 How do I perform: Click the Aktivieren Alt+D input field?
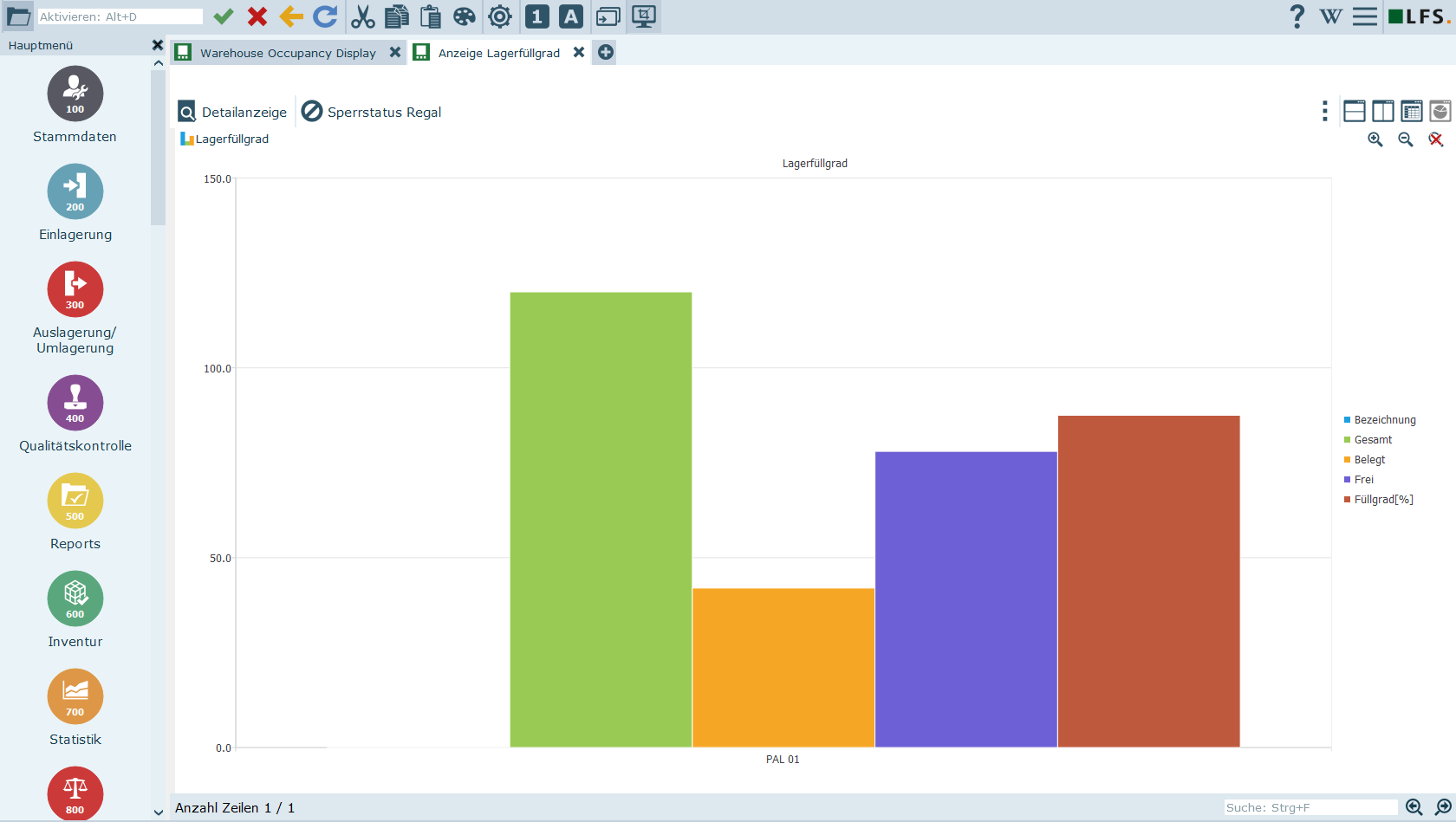point(120,16)
